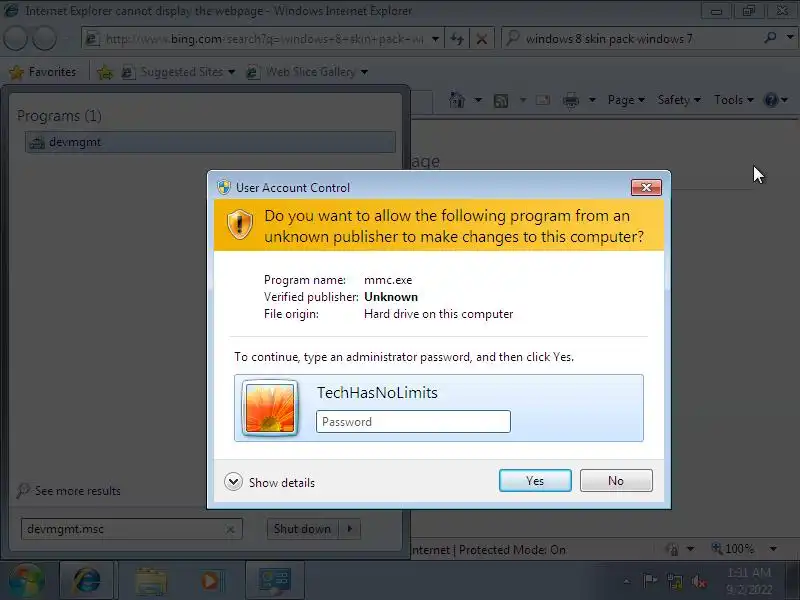This screenshot has height=600, width=800.
Task: Open Internet Explorer from the taskbar
Action: (x=87, y=581)
